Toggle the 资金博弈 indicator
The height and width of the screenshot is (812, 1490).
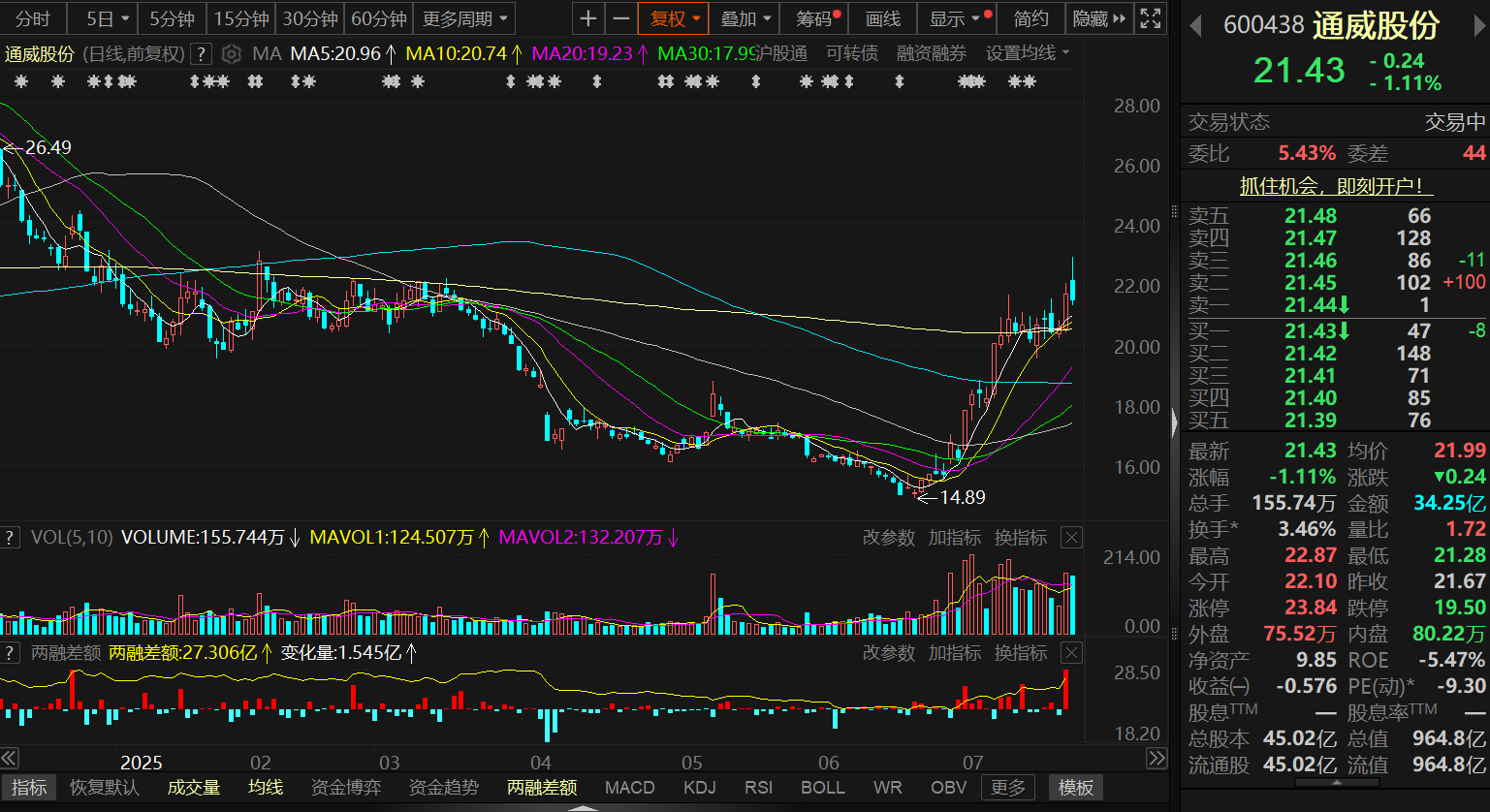tap(346, 787)
